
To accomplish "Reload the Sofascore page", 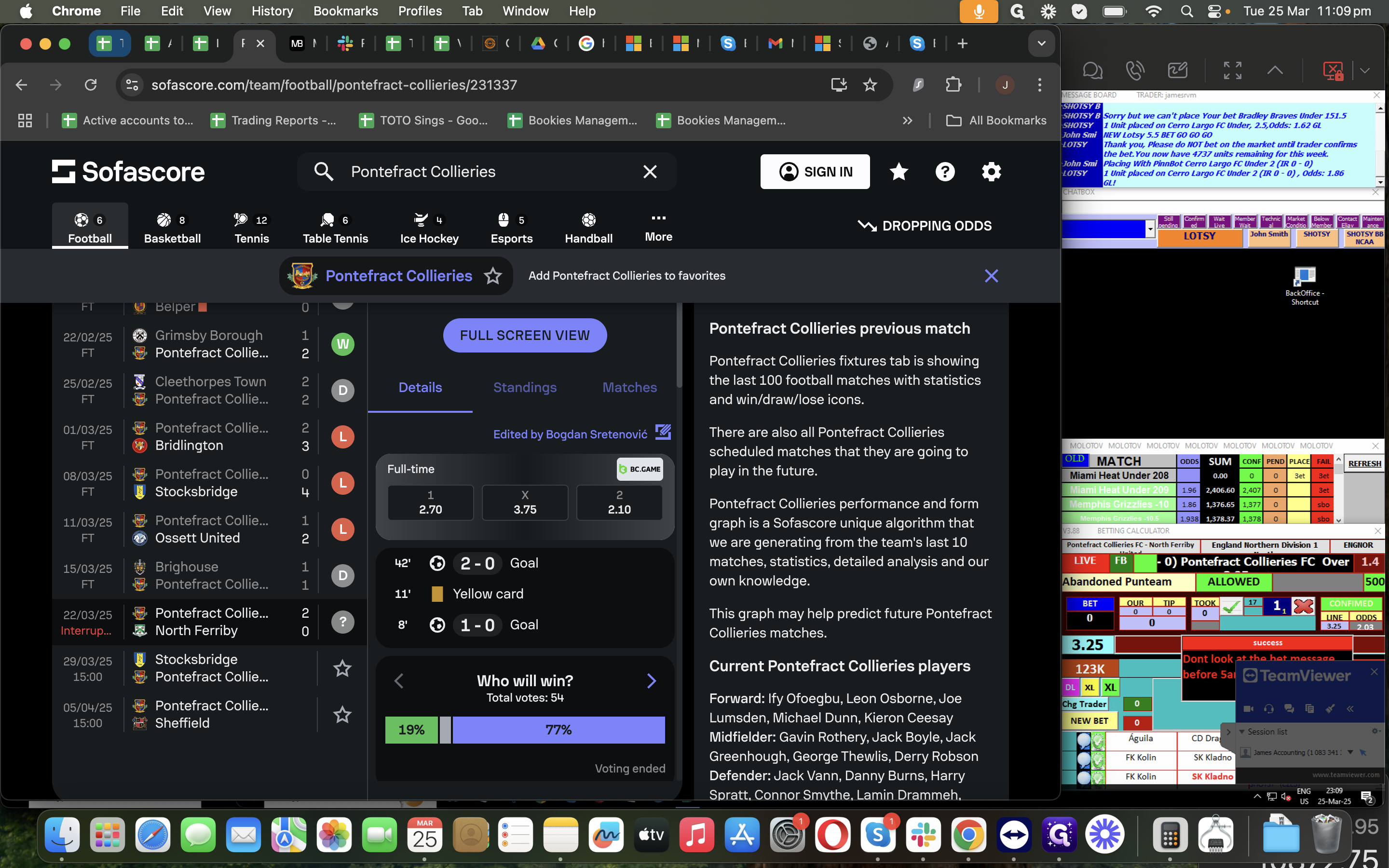I will [91, 85].
